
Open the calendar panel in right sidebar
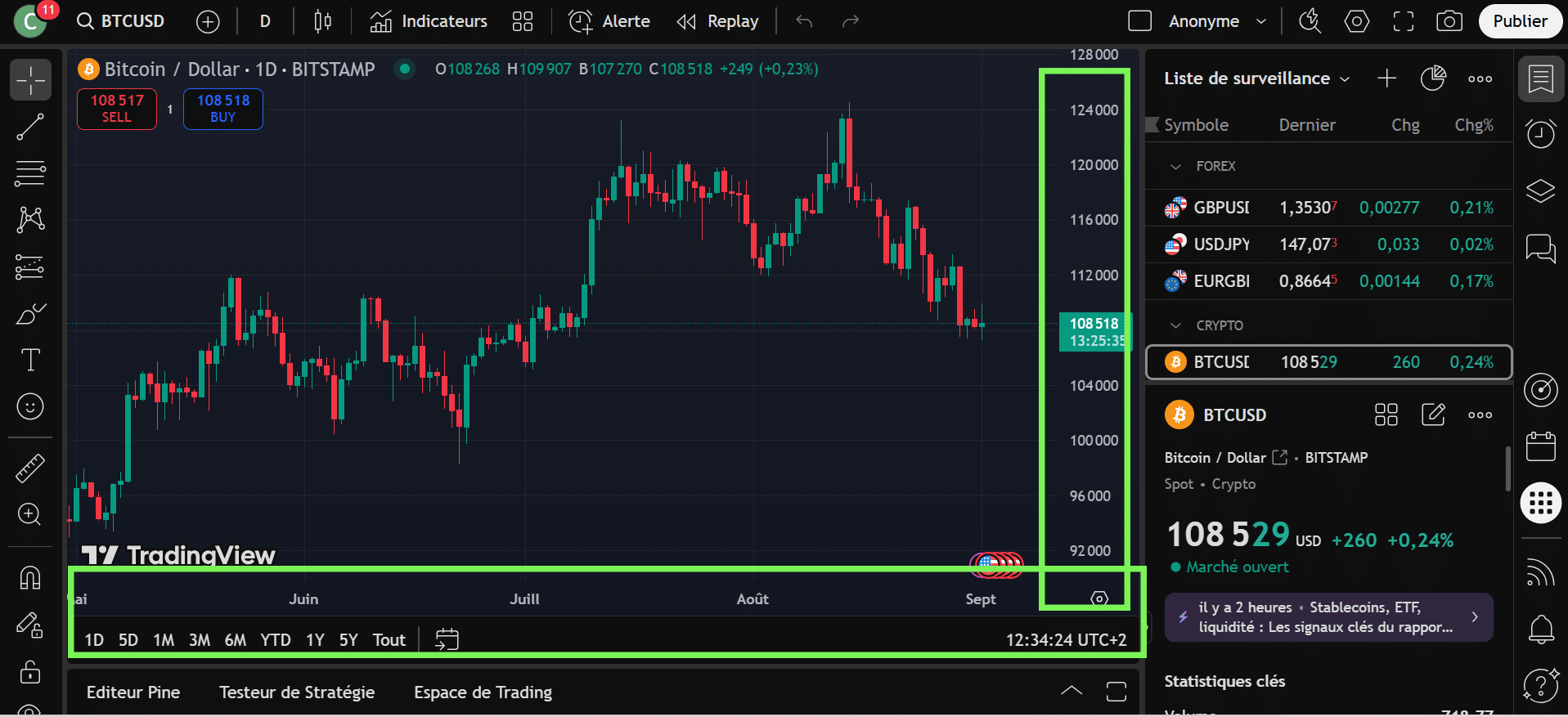tap(1541, 447)
